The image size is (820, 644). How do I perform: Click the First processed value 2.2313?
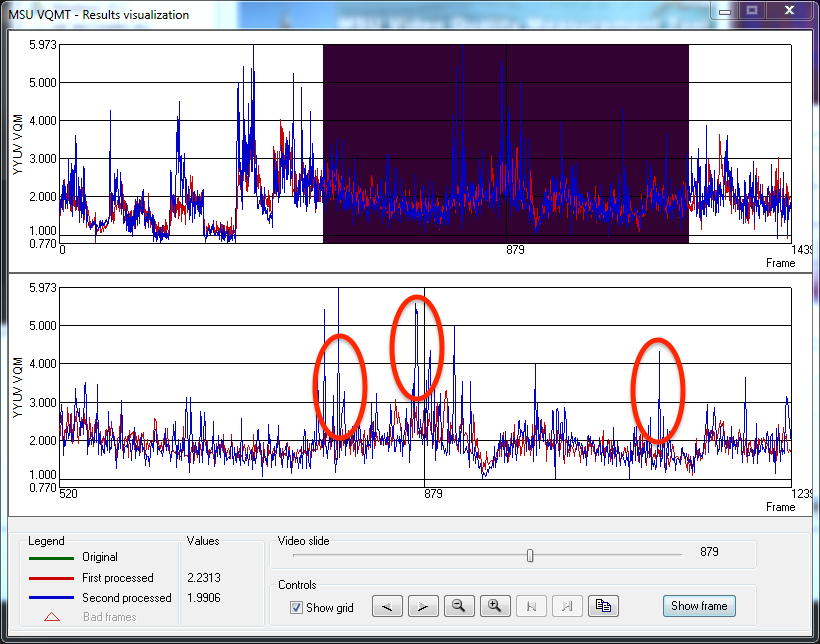tap(204, 578)
